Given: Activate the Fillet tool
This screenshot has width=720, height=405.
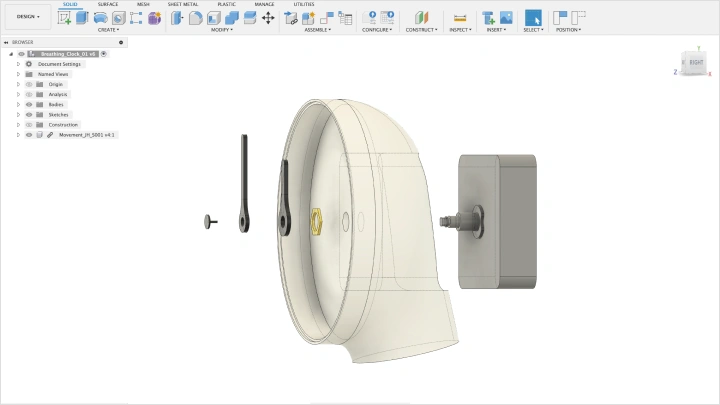Looking at the screenshot, I should pos(196,18).
